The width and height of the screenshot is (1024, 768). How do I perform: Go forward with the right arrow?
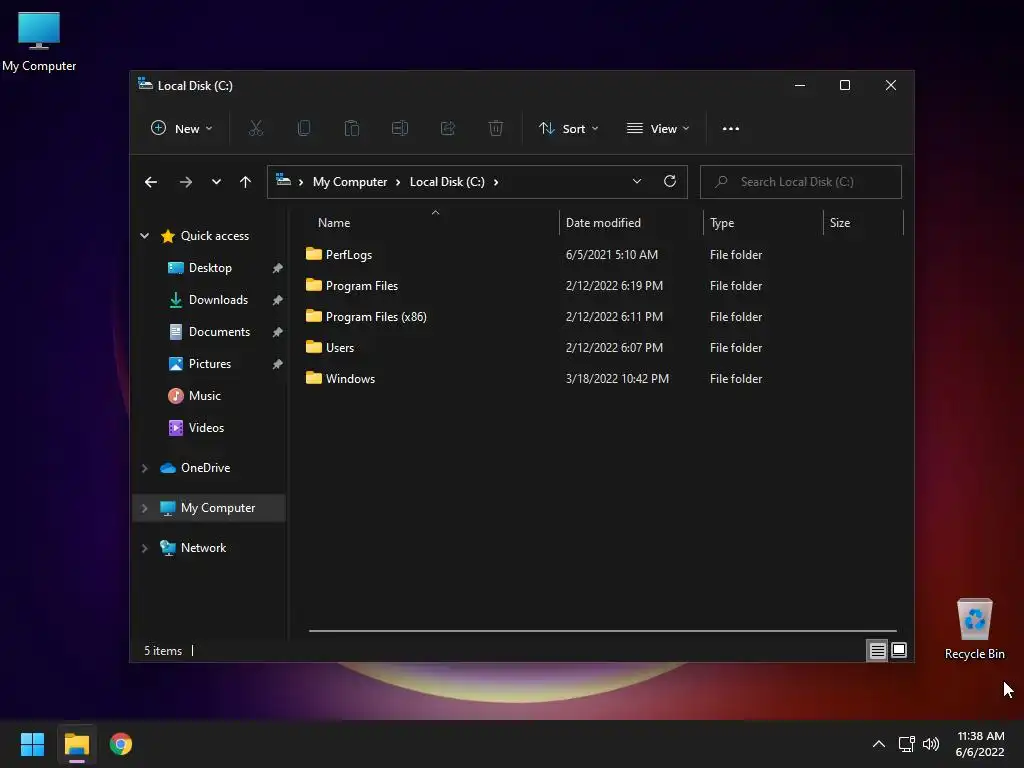pyautogui.click(x=185, y=182)
